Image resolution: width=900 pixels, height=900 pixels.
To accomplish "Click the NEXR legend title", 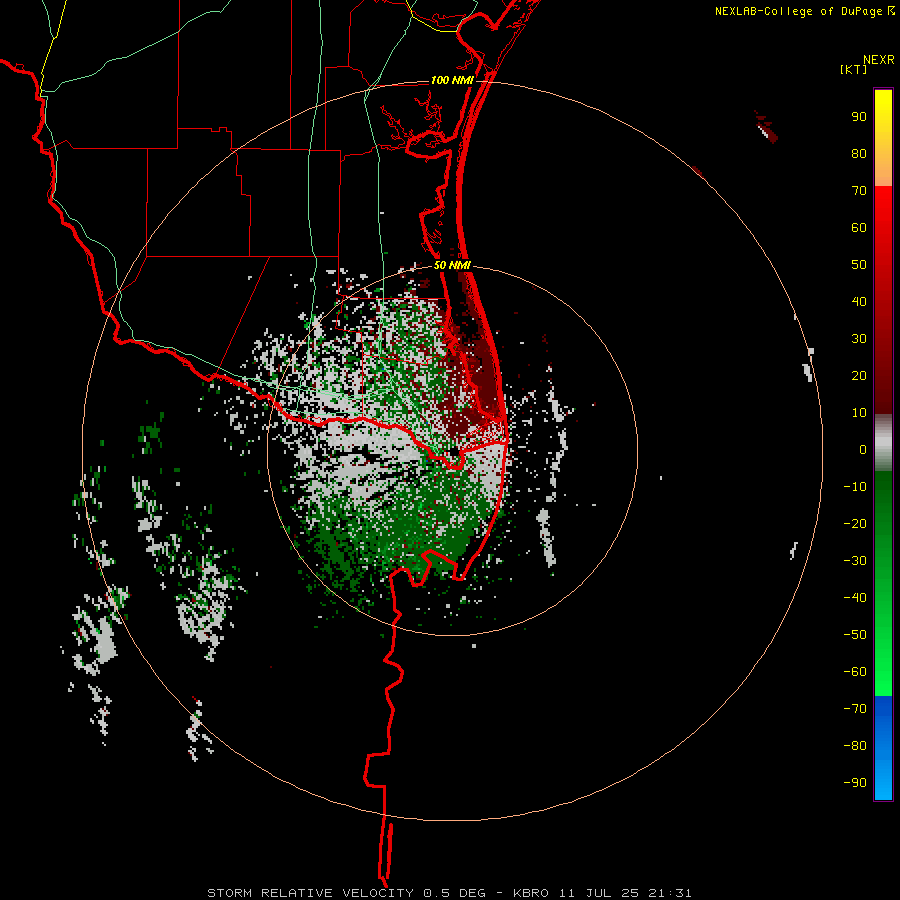I will click(878, 60).
